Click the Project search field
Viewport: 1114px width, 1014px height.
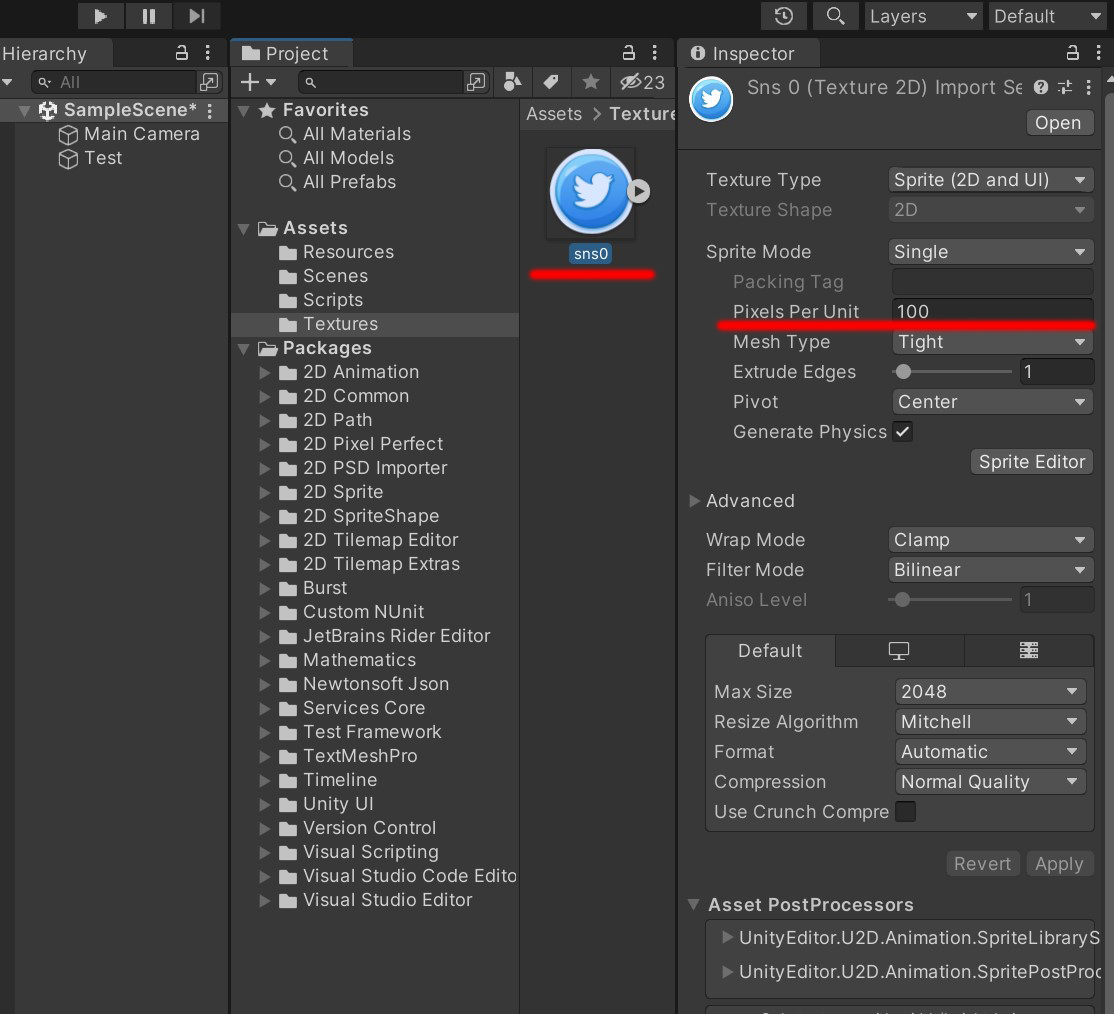point(381,82)
